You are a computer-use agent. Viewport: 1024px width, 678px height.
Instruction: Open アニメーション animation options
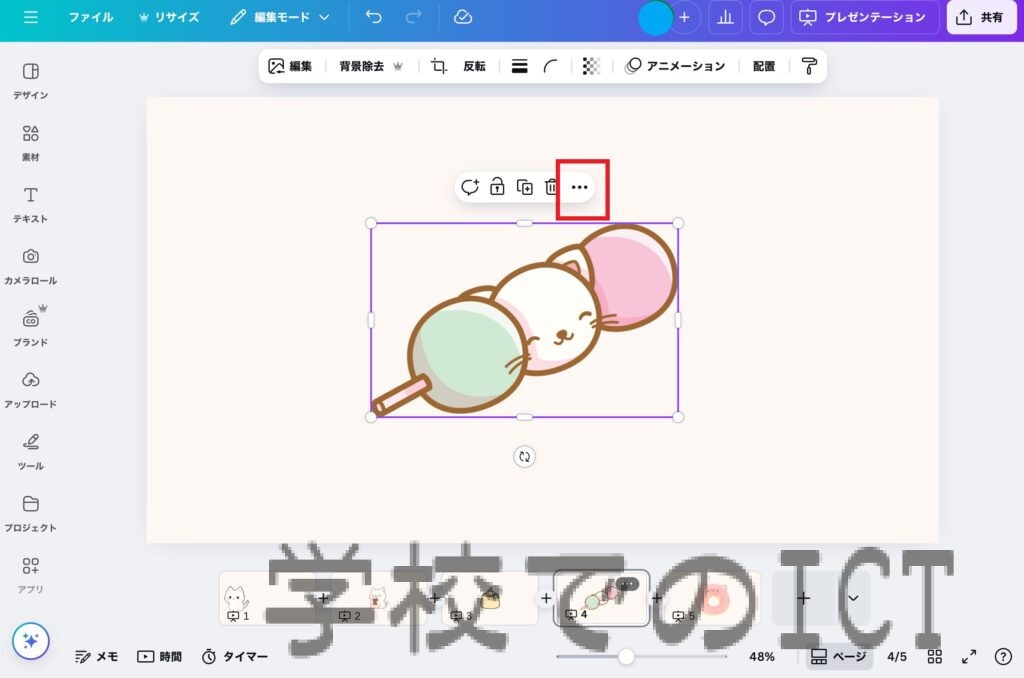click(675, 66)
